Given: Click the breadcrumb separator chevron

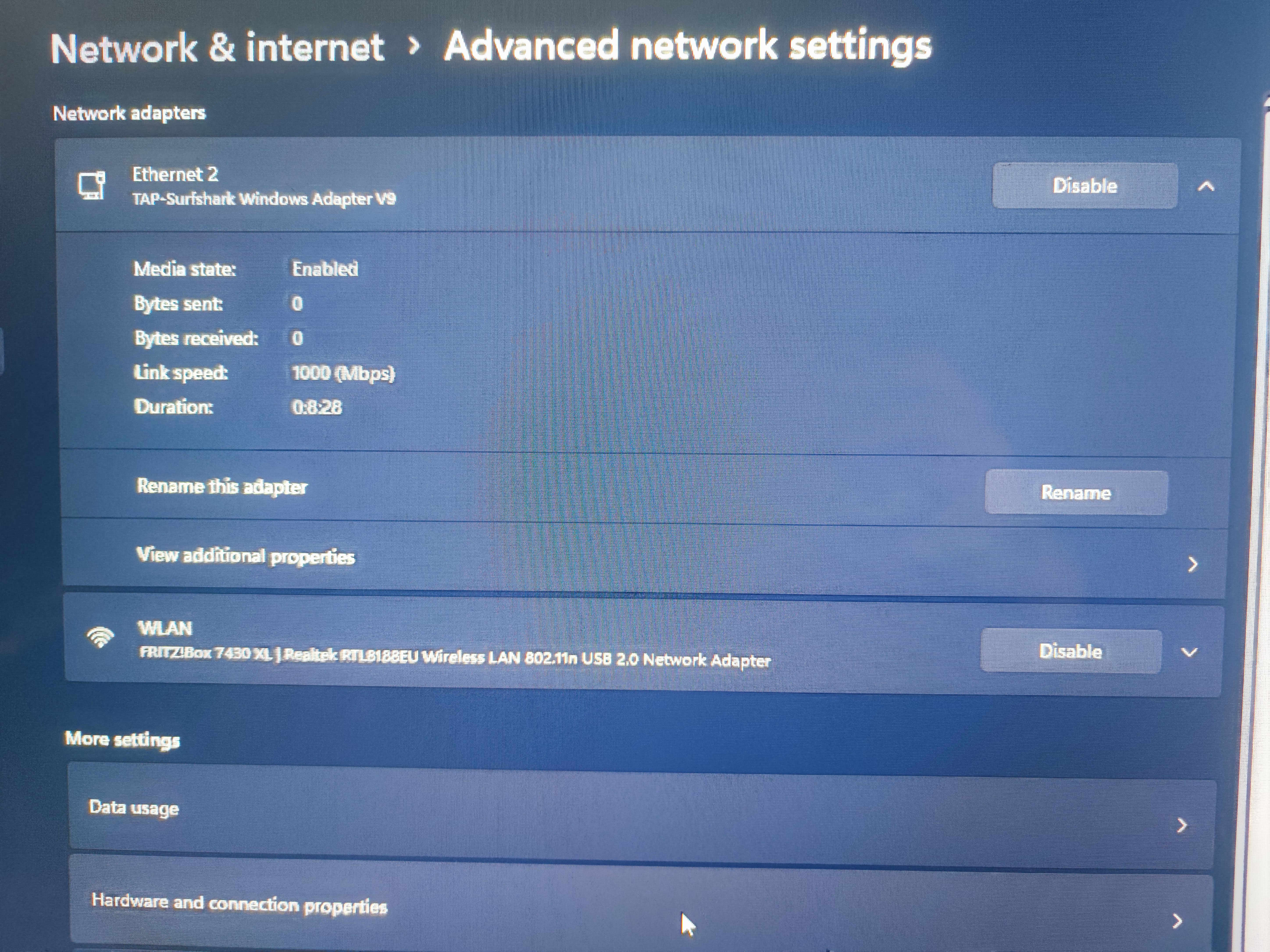Looking at the screenshot, I should click(414, 45).
